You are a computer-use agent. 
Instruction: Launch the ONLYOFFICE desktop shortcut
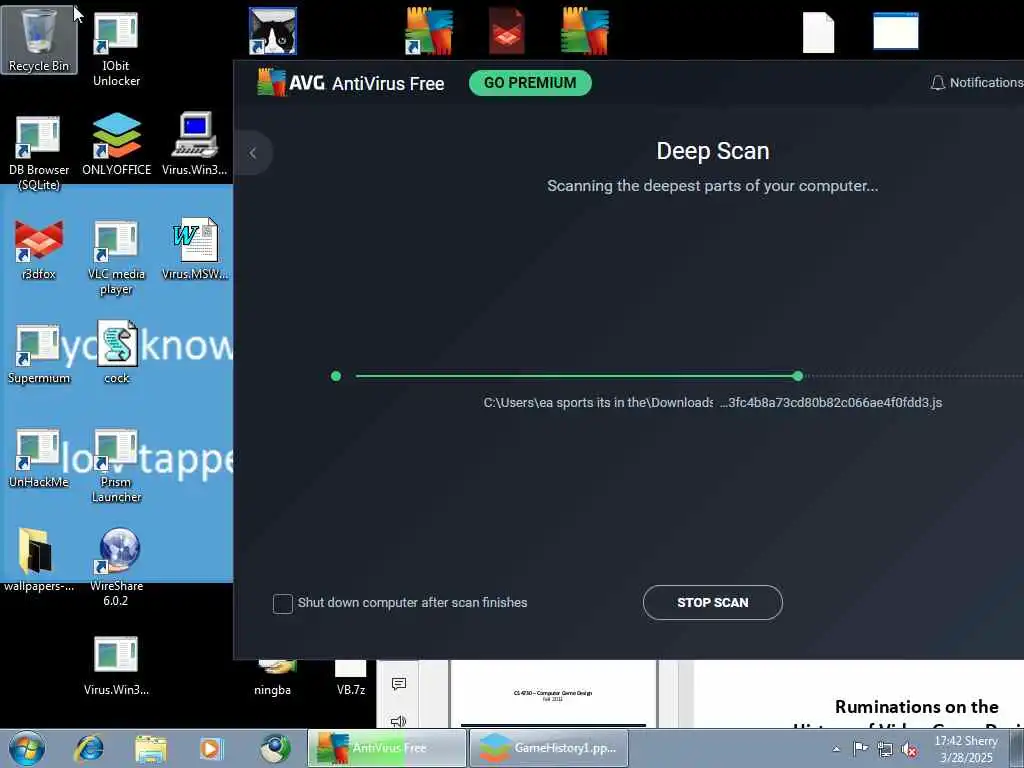(116, 144)
